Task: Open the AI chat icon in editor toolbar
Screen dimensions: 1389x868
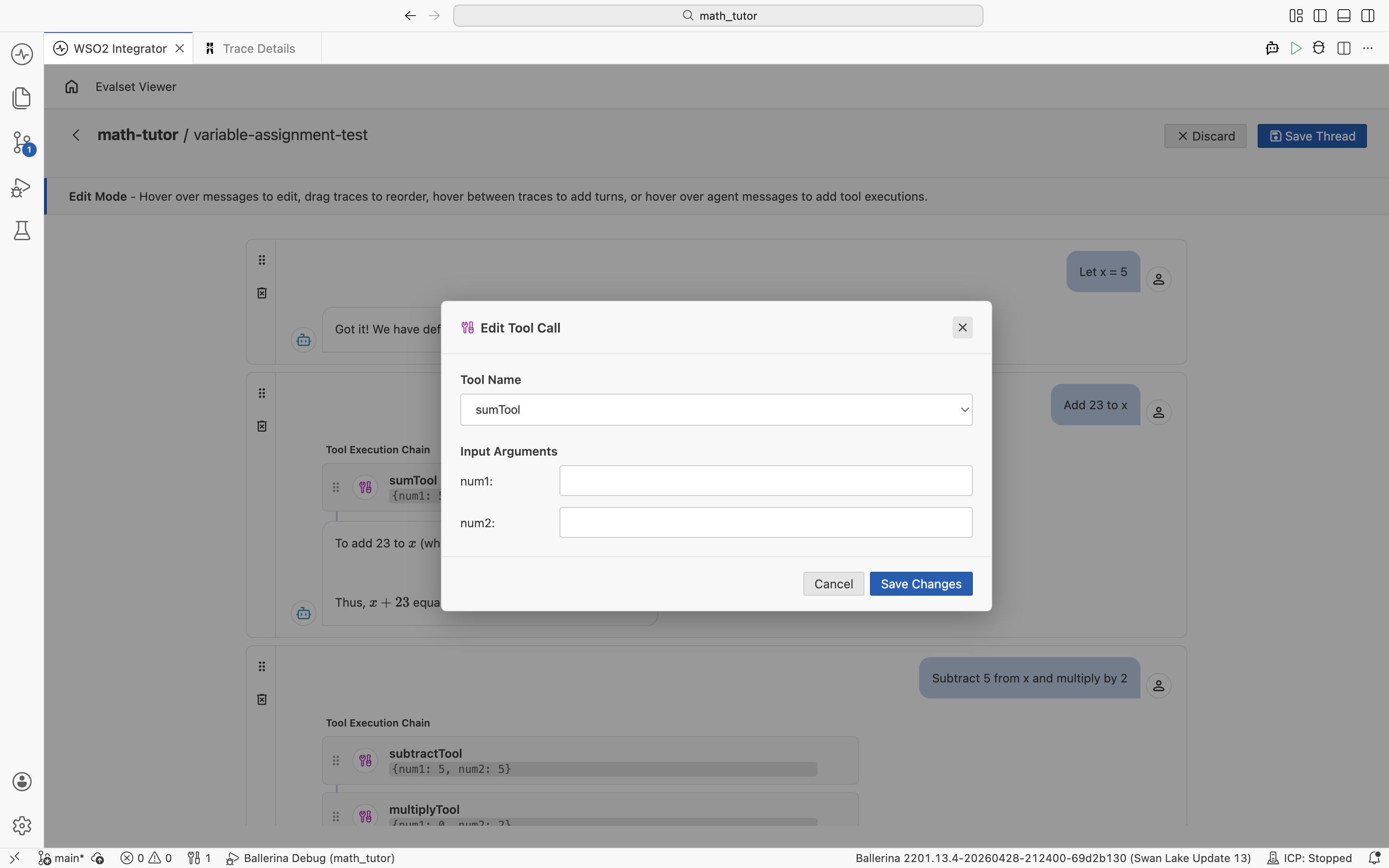Action: 1272,48
